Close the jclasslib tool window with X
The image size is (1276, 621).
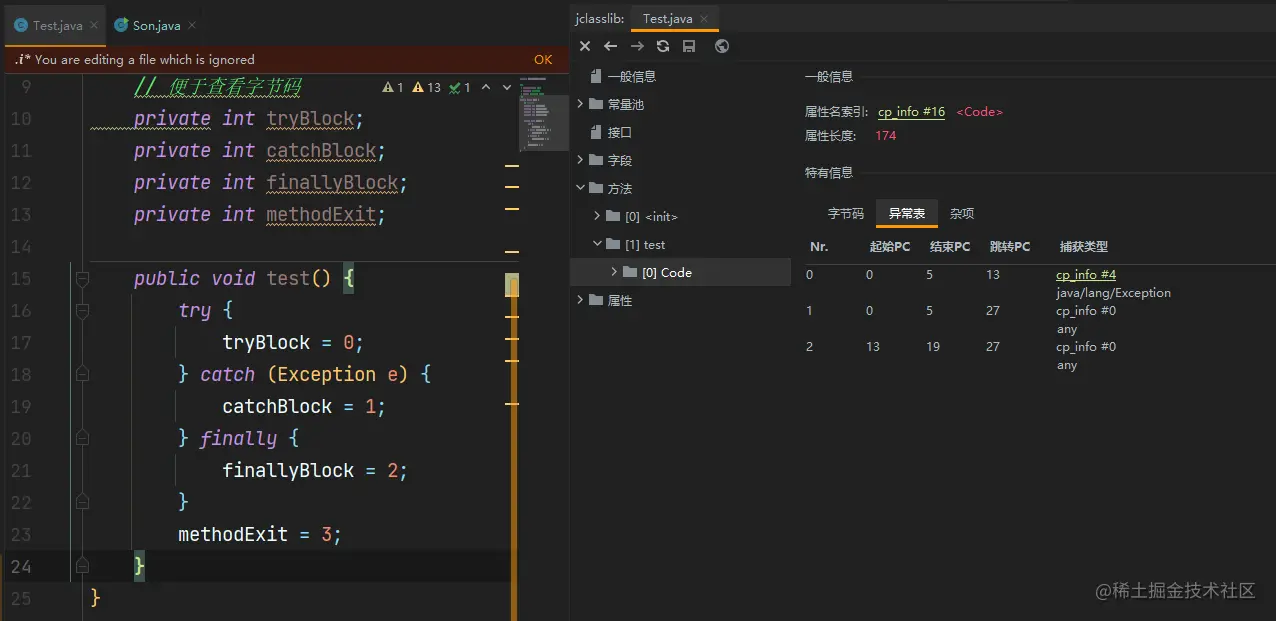point(585,46)
